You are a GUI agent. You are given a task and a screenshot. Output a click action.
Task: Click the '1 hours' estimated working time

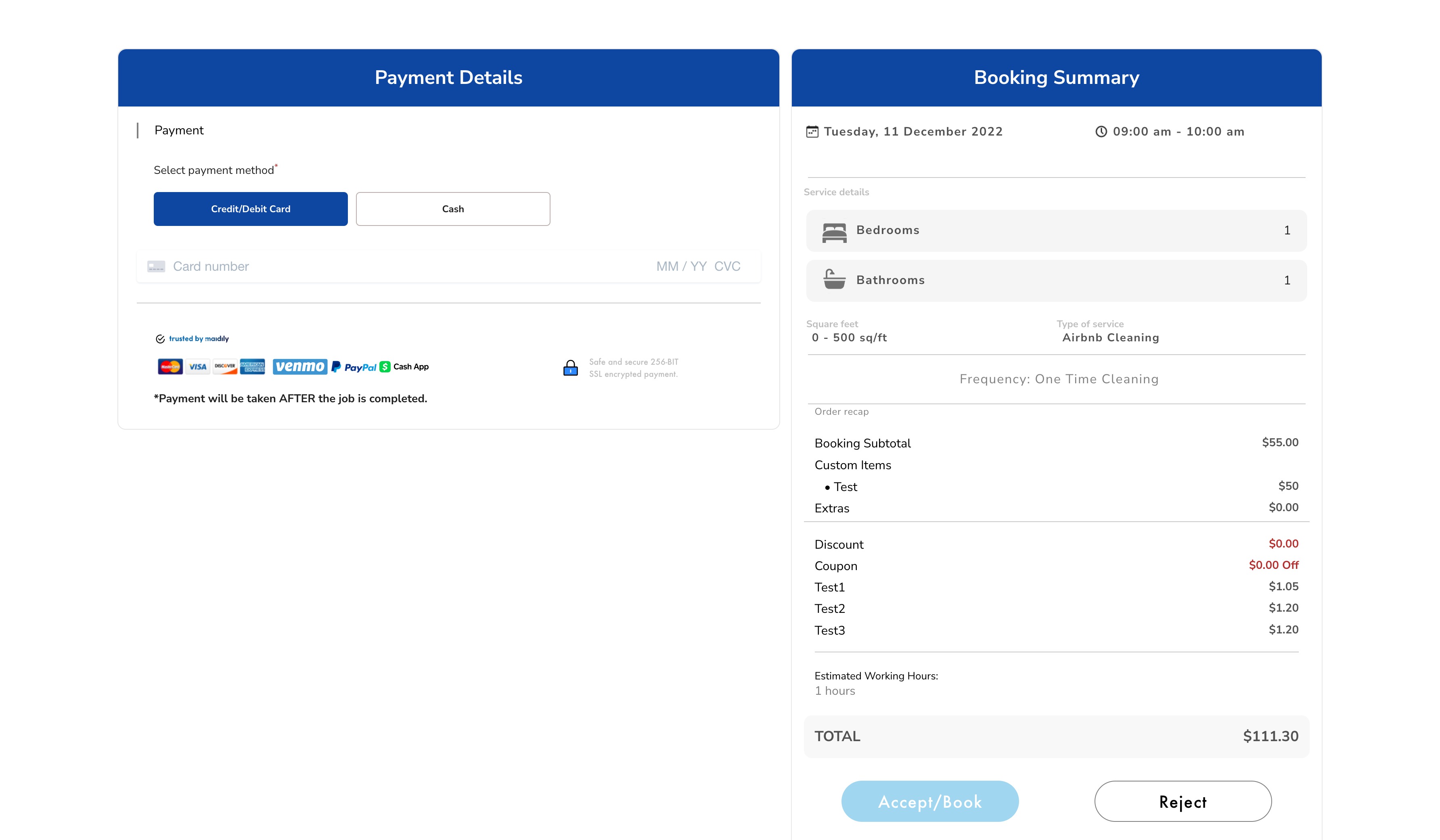835,691
